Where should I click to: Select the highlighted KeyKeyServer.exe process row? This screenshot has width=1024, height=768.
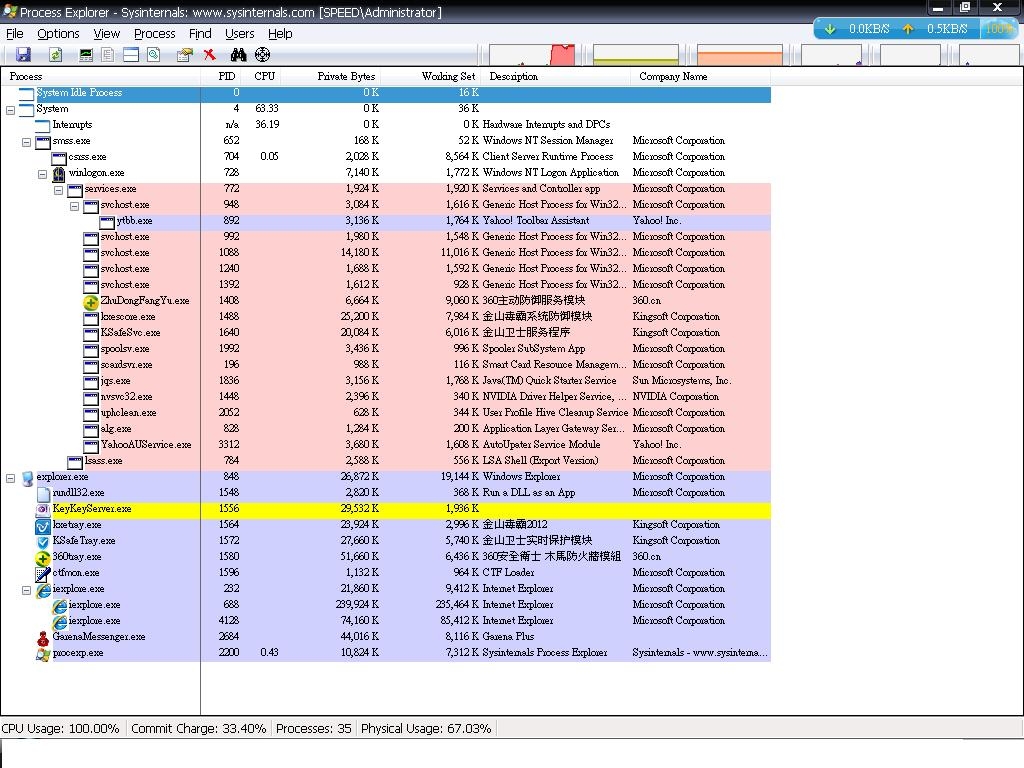tap(92, 509)
